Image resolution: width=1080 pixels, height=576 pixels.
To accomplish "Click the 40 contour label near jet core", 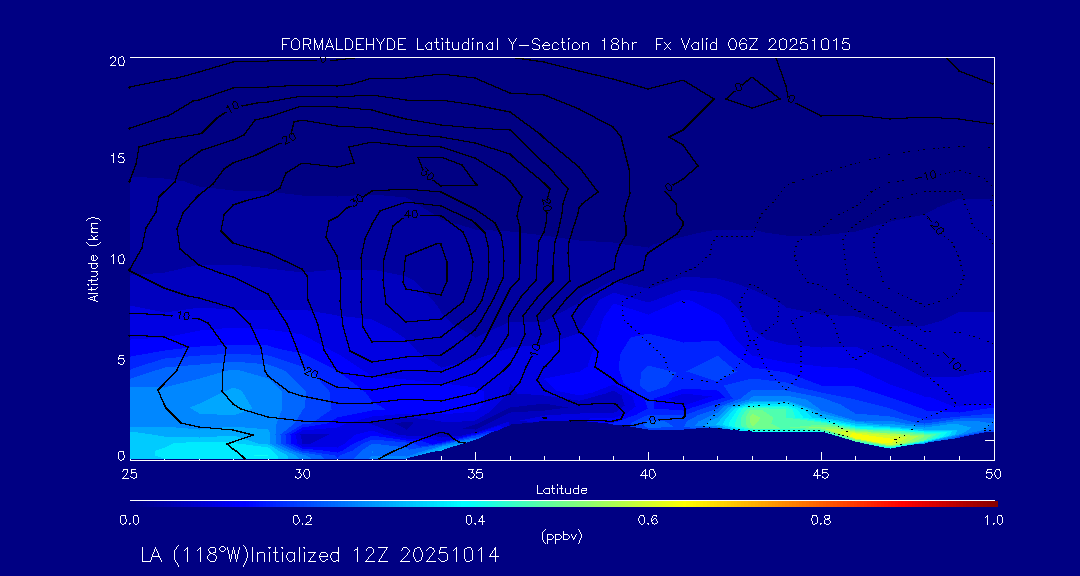I will point(411,214).
